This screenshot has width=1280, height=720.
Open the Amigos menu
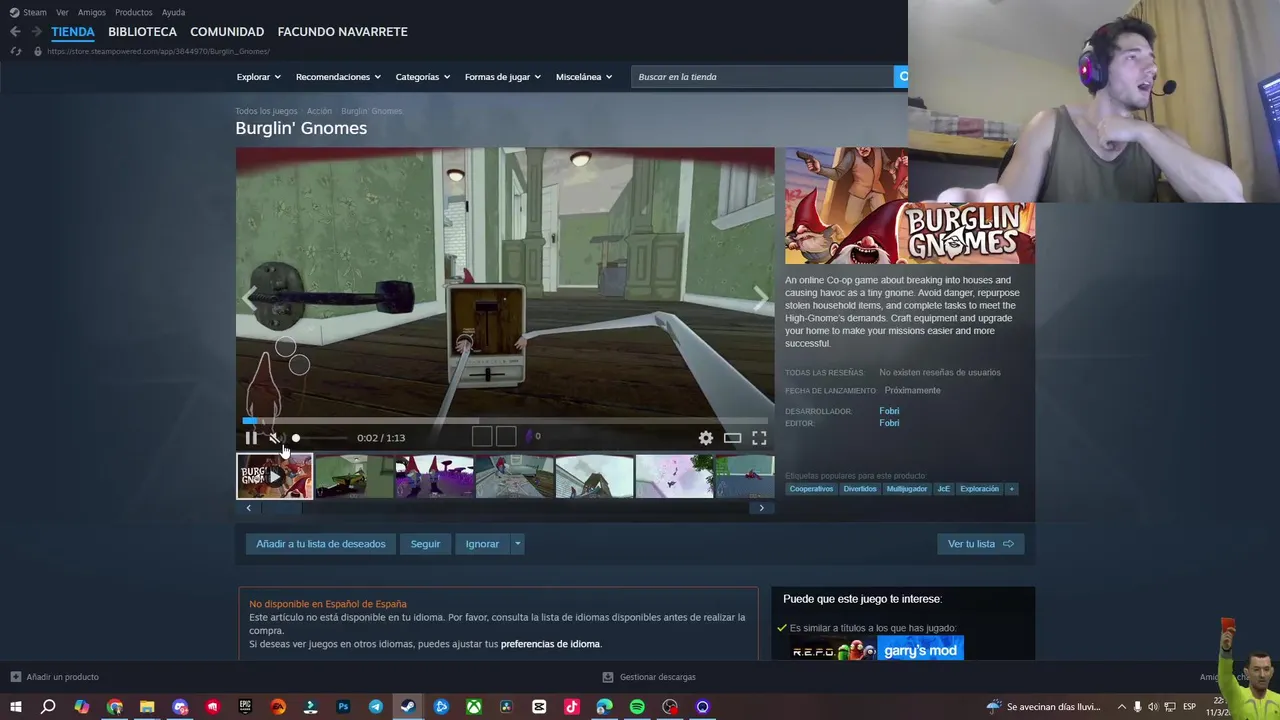click(x=92, y=12)
